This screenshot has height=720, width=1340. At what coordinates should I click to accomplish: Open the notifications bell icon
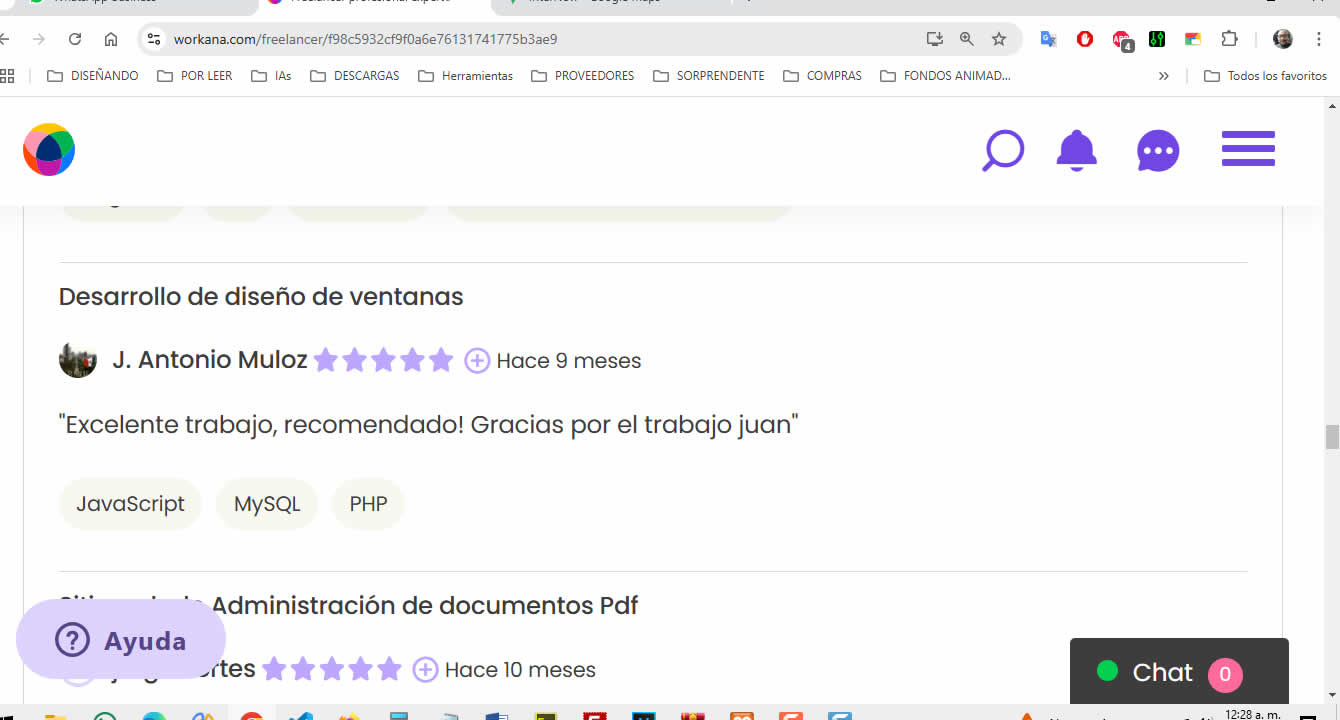1076,150
